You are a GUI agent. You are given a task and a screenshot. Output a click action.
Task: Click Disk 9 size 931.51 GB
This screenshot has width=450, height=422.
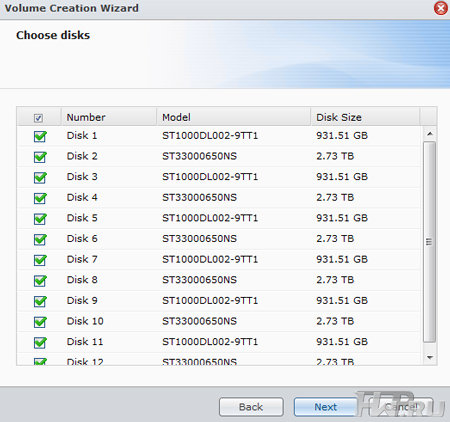[342, 301]
